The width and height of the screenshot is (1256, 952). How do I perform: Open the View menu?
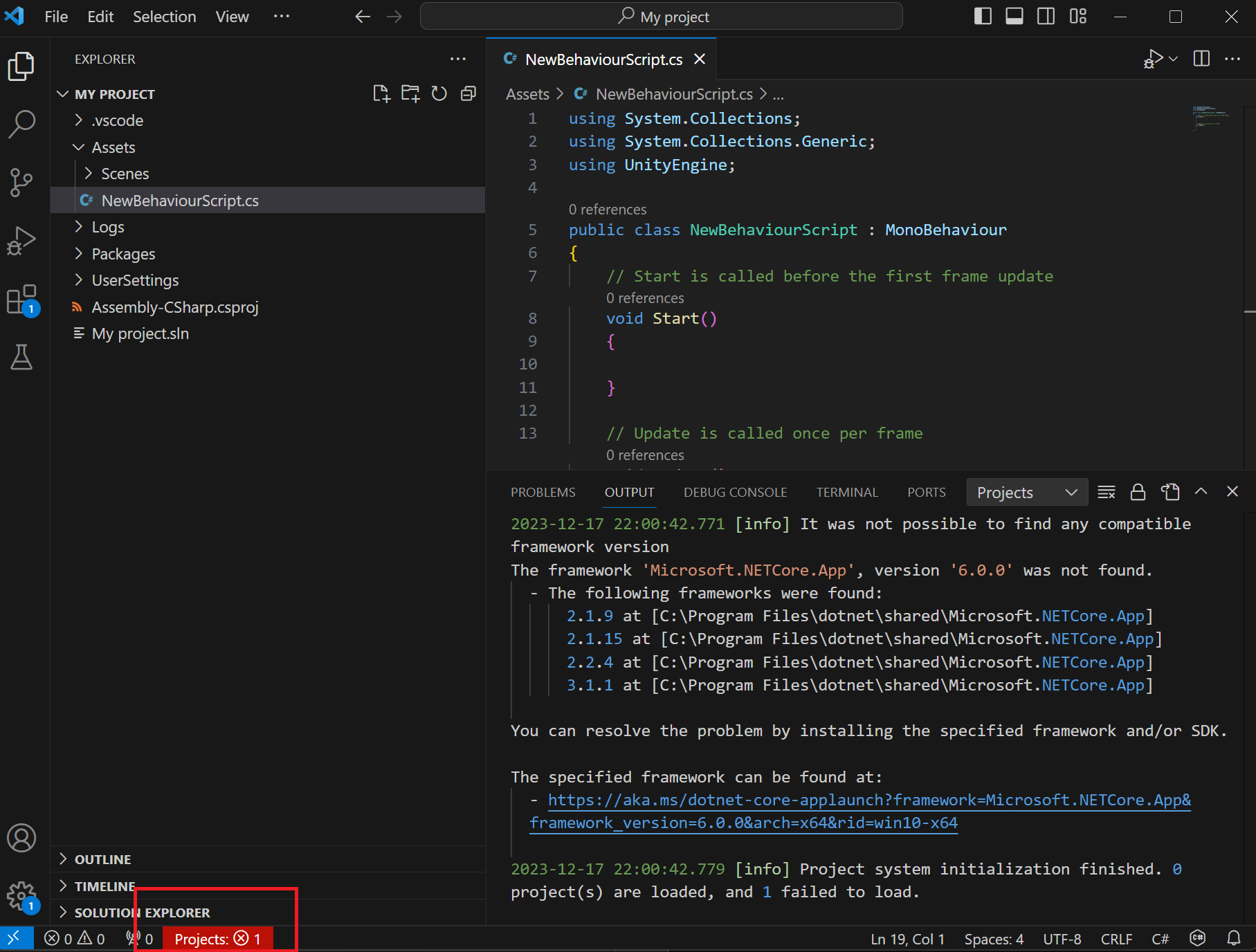tap(231, 16)
